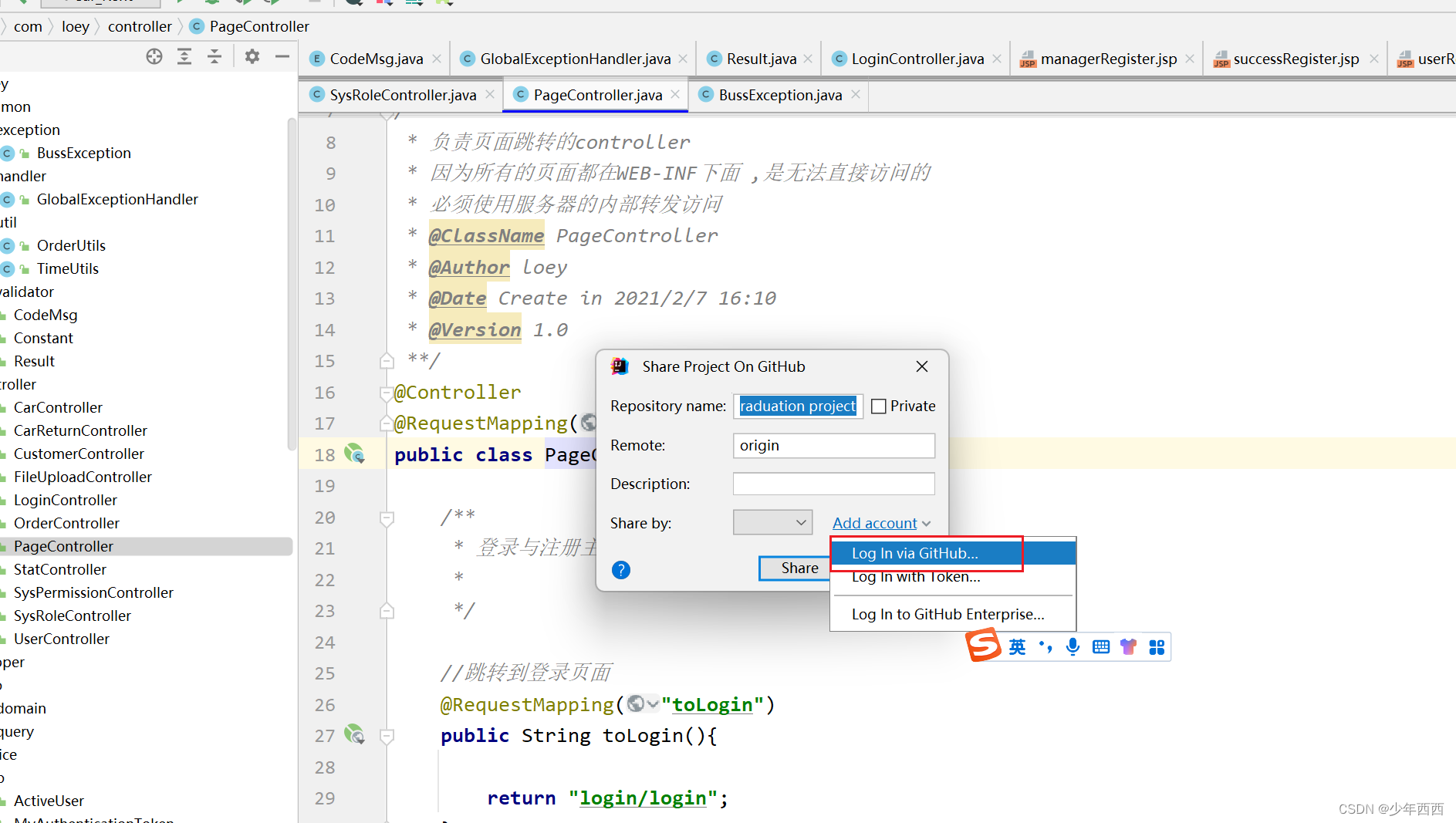Fold the comment block at line 20
The height and width of the screenshot is (823, 1456).
pos(387,518)
